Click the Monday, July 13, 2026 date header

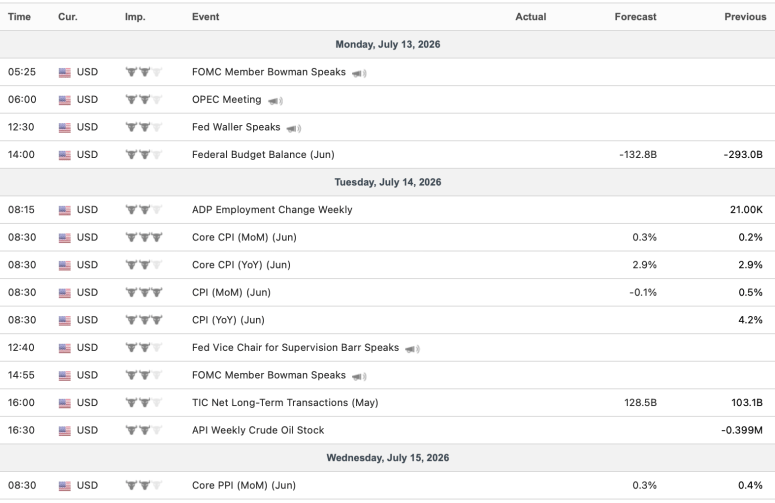pos(388,44)
